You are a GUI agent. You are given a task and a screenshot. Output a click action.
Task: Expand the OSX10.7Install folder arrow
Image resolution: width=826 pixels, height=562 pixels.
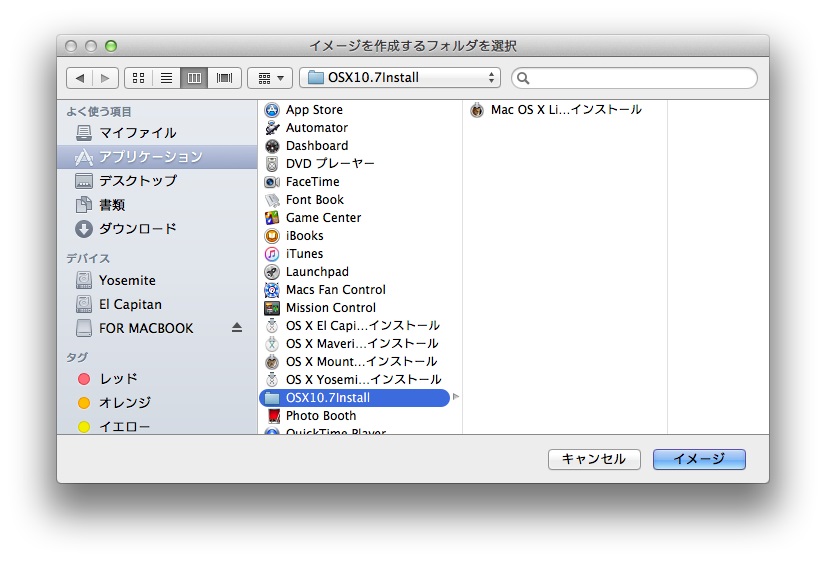(x=456, y=397)
